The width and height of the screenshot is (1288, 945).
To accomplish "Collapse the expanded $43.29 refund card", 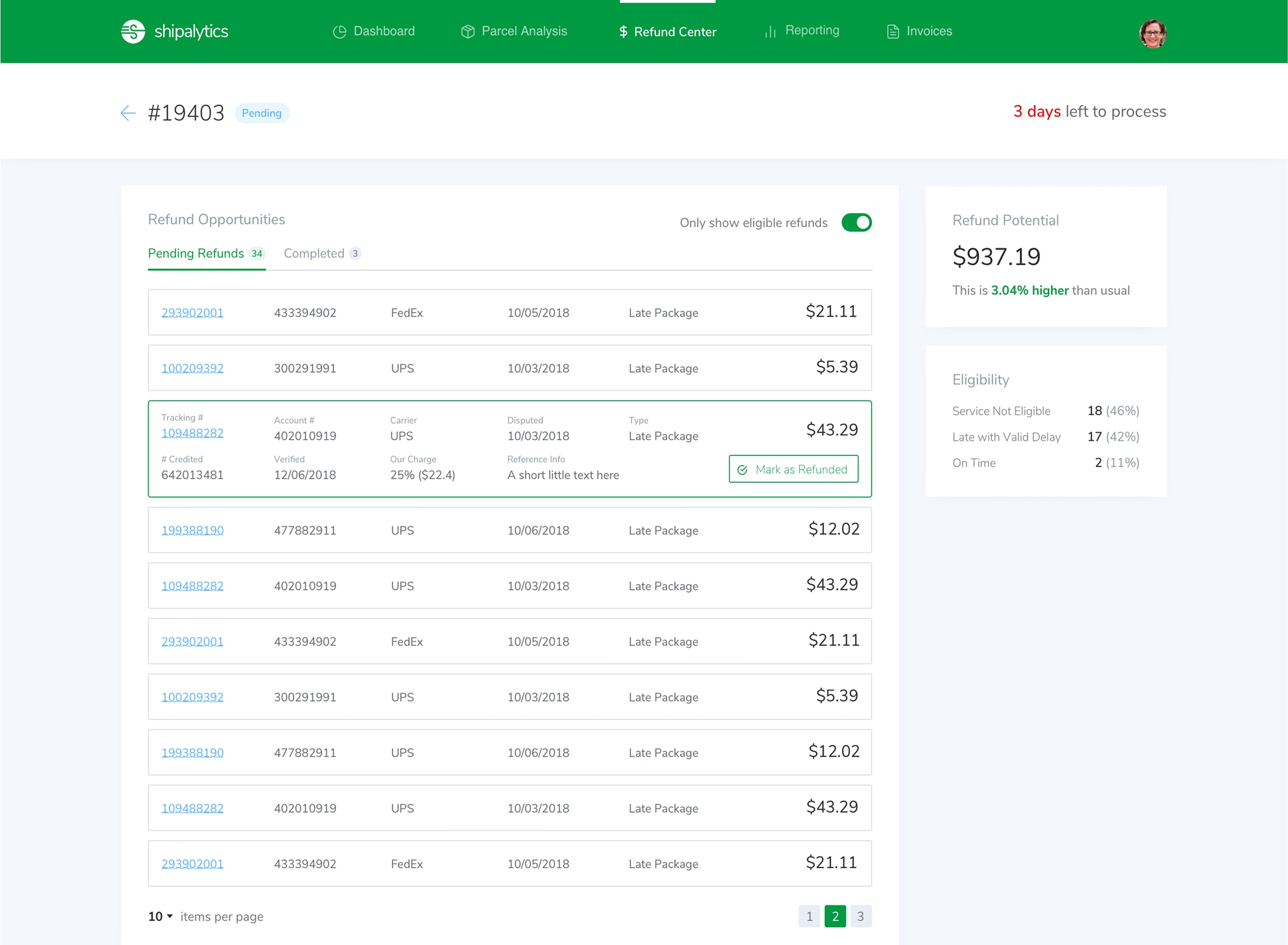I will click(510, 449).
